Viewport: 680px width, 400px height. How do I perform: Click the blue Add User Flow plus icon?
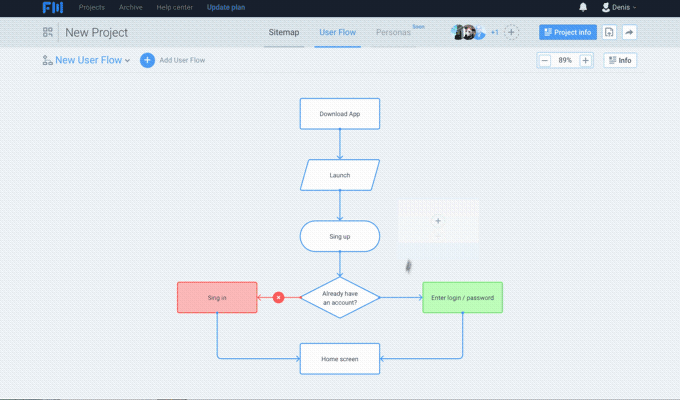[147, 60]
